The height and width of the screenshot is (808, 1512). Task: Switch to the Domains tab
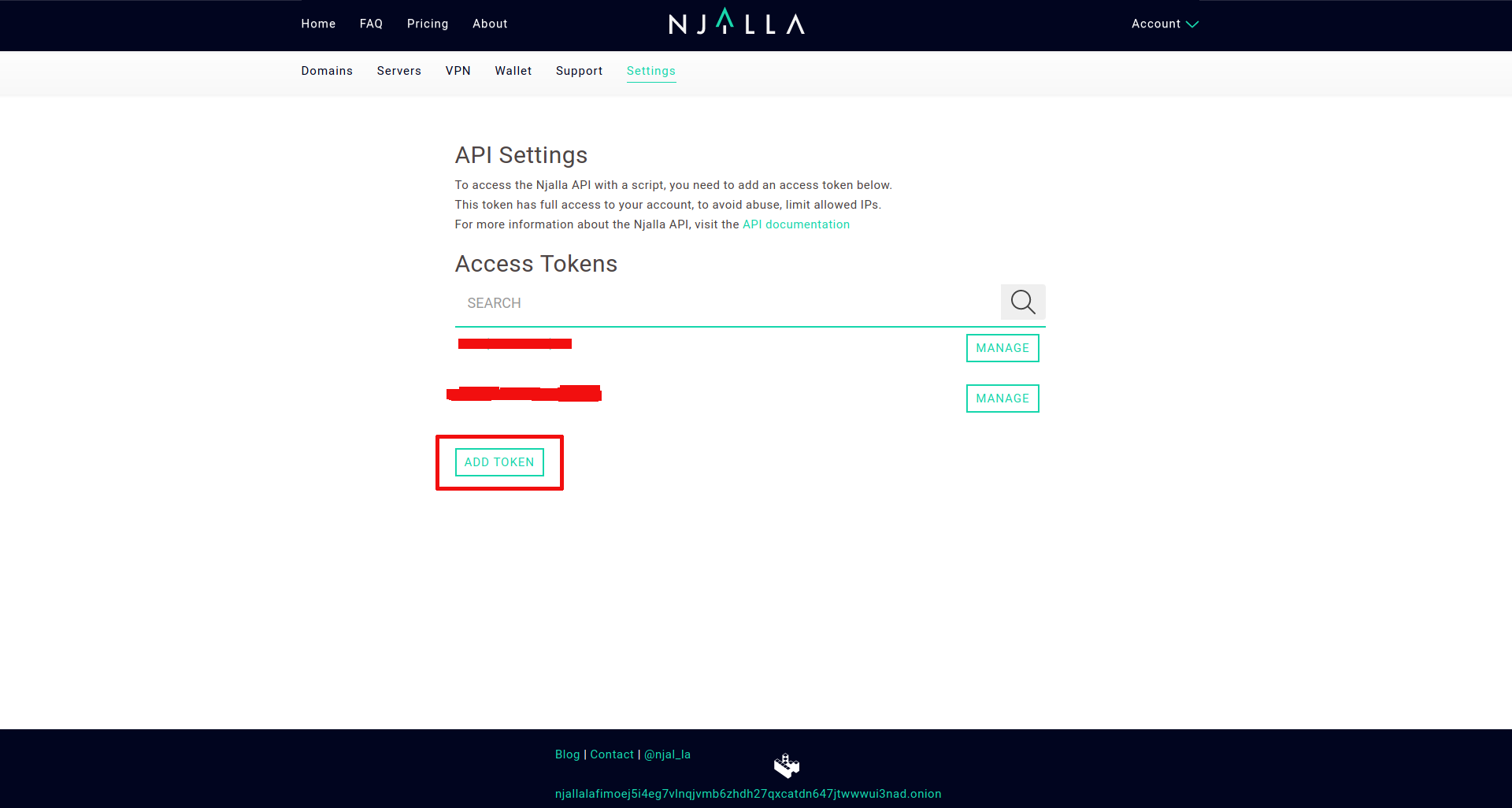pos(327,71)
